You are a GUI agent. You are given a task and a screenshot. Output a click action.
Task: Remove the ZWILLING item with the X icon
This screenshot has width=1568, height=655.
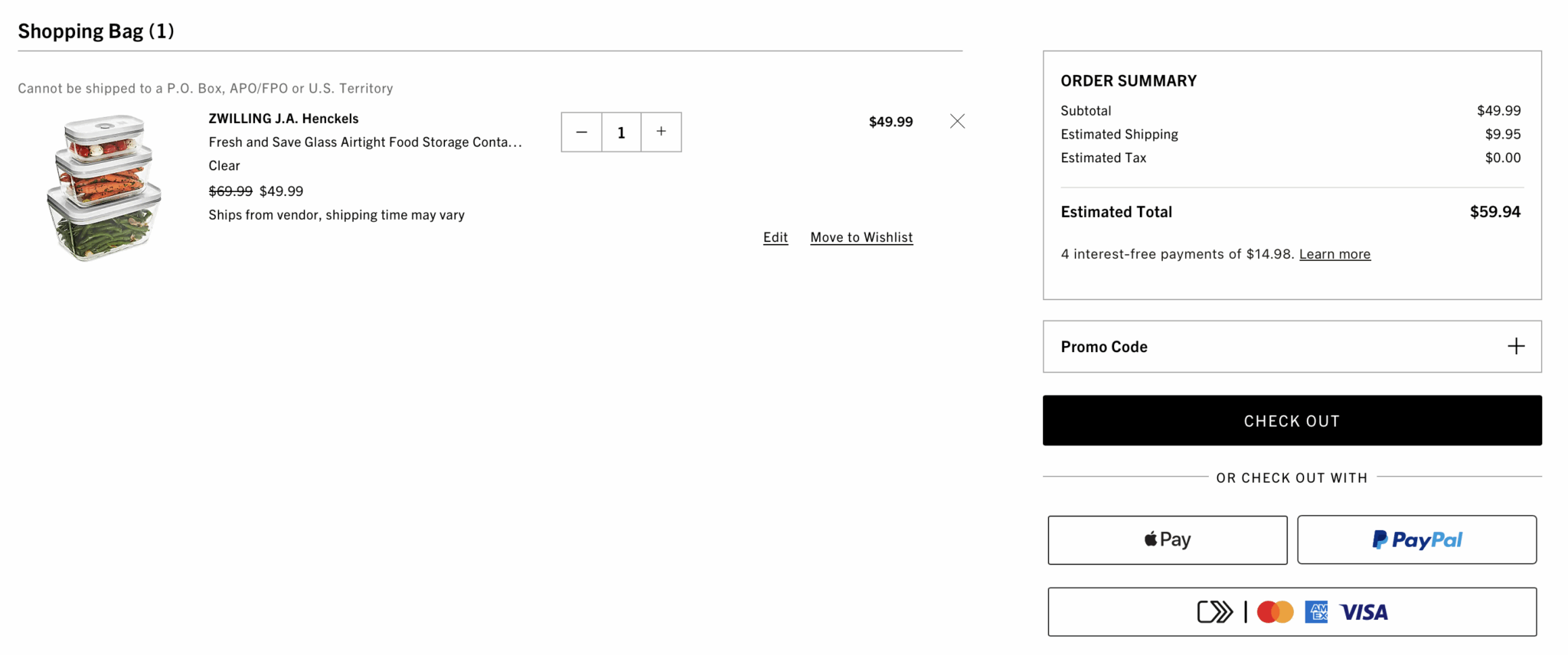click(957, 121)
